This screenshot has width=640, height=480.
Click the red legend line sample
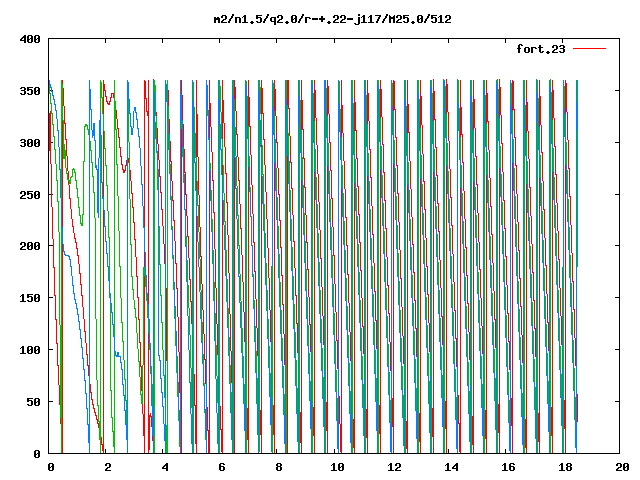click(589, 49)
